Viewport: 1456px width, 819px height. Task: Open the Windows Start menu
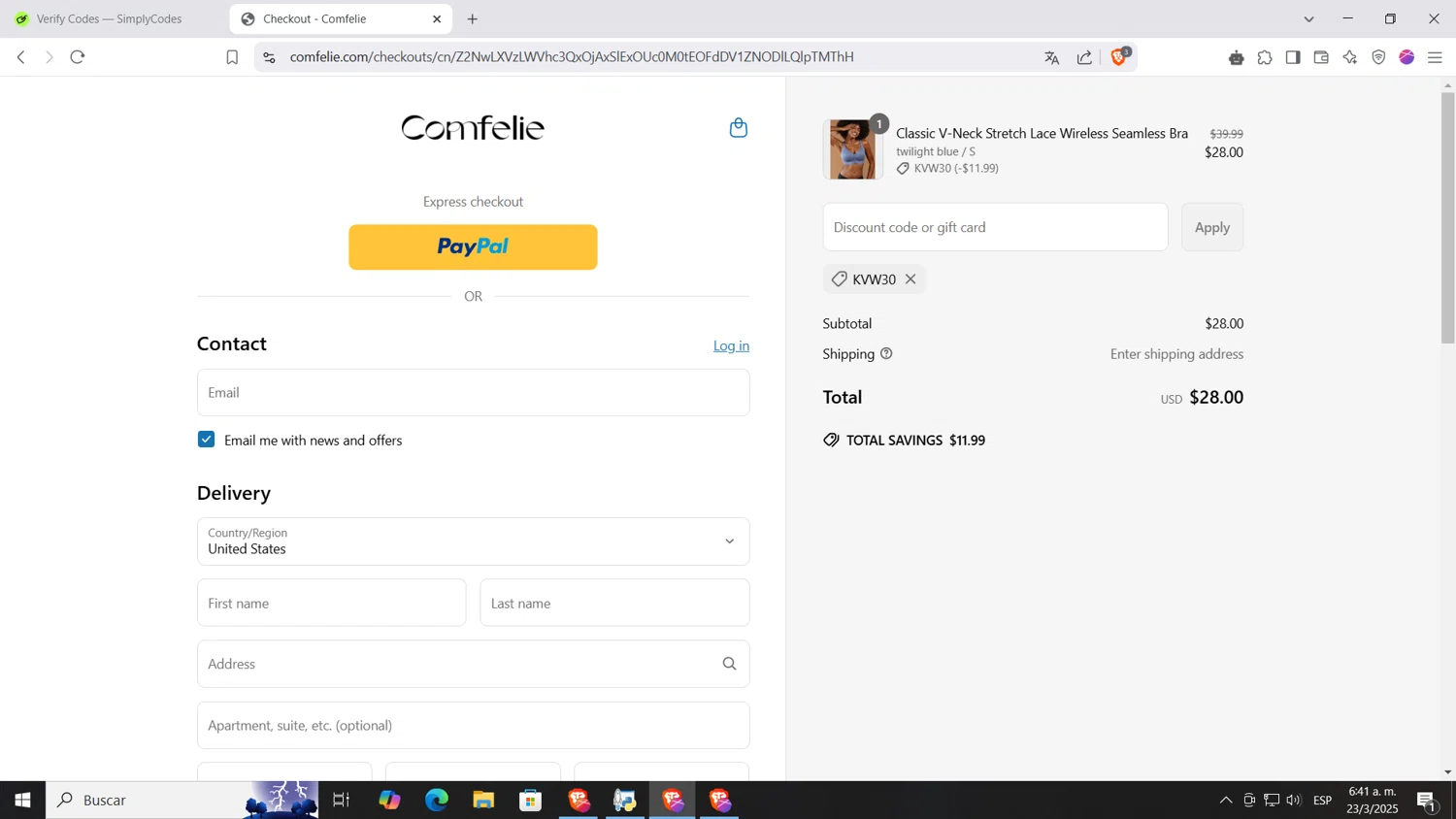pyautogui.click(x=22, y=801)
